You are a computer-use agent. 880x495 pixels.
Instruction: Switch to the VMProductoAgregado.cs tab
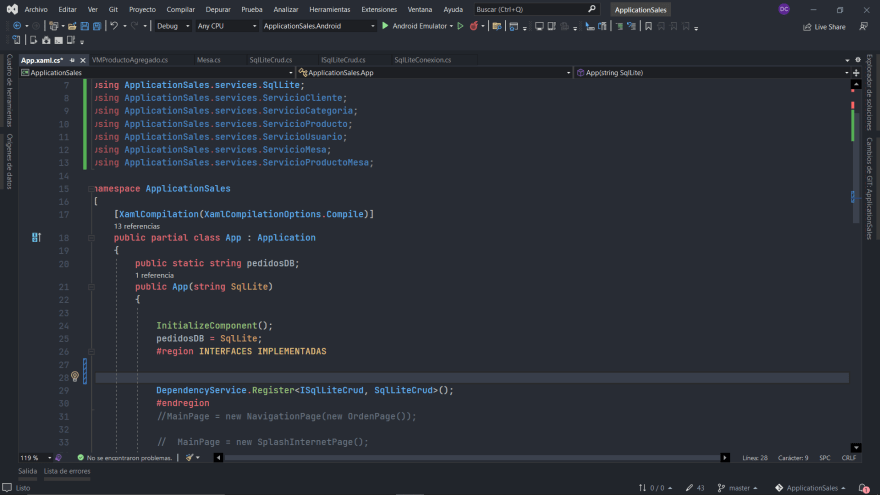coord(130,60)
